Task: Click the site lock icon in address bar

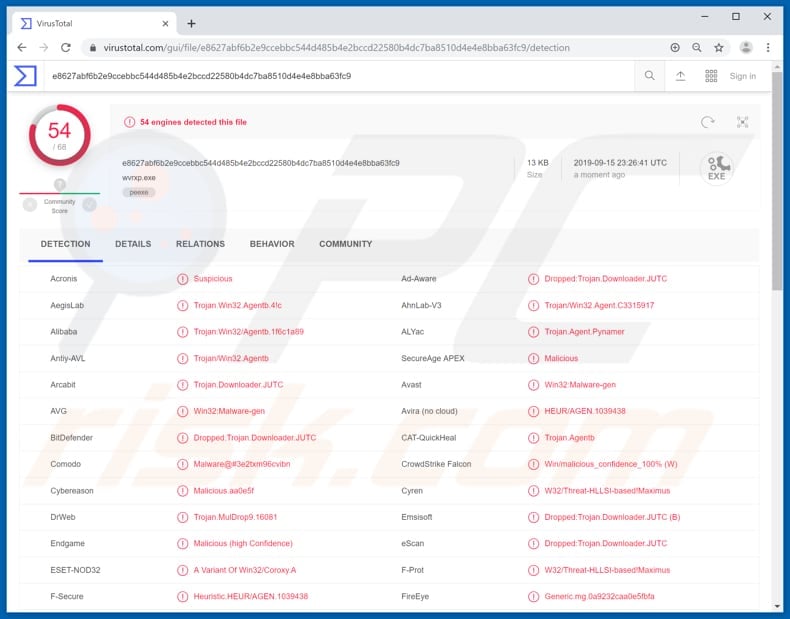Action: click(93, 48)
